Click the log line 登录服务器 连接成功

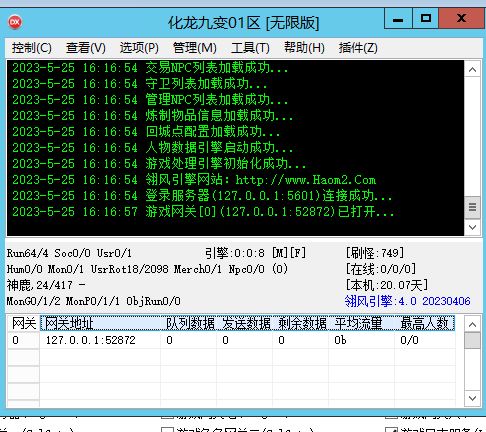[x=202, y=196]
